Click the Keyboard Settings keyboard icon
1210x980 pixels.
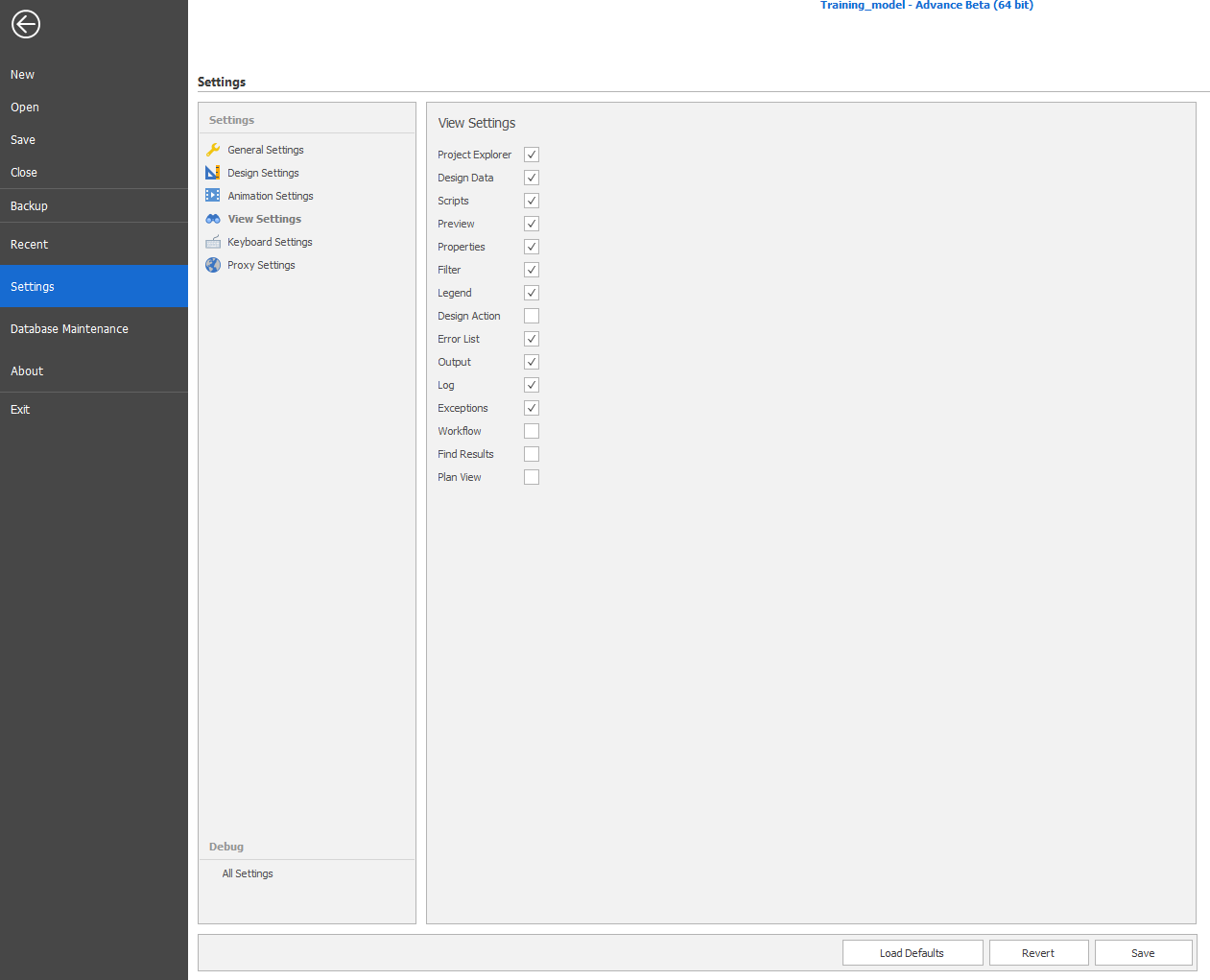213,242
